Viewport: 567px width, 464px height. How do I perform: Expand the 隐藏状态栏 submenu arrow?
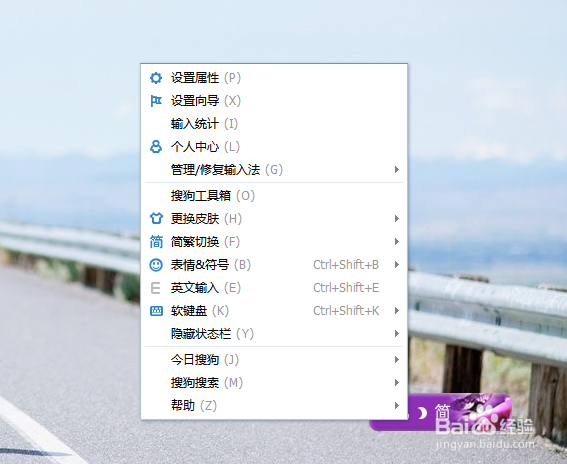[x=397, y=333]
